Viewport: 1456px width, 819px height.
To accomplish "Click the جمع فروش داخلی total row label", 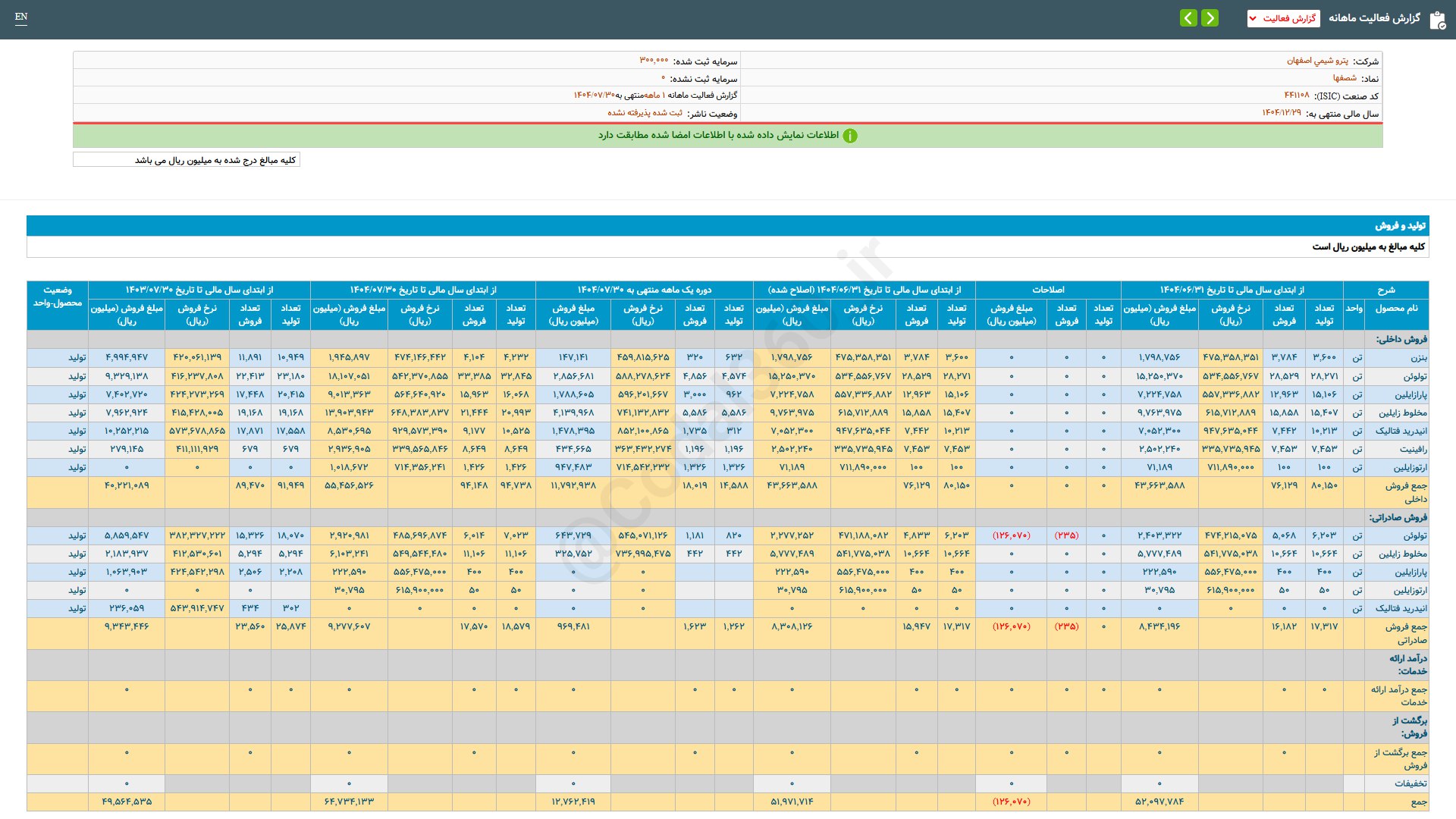I will [1406, 492].
